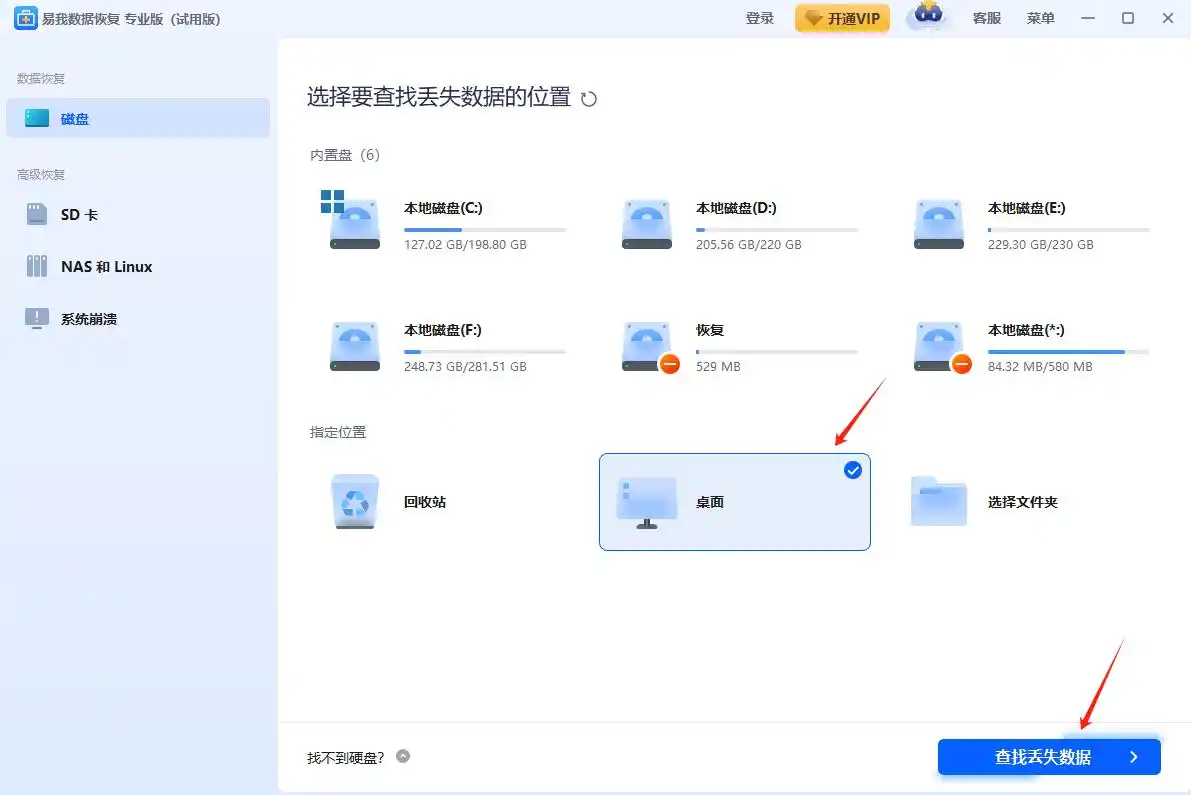The width and height of the screenshot is (1191, 795).
Task: Open the 开通VIP upgrade page
Action: [x=842, y=18]
